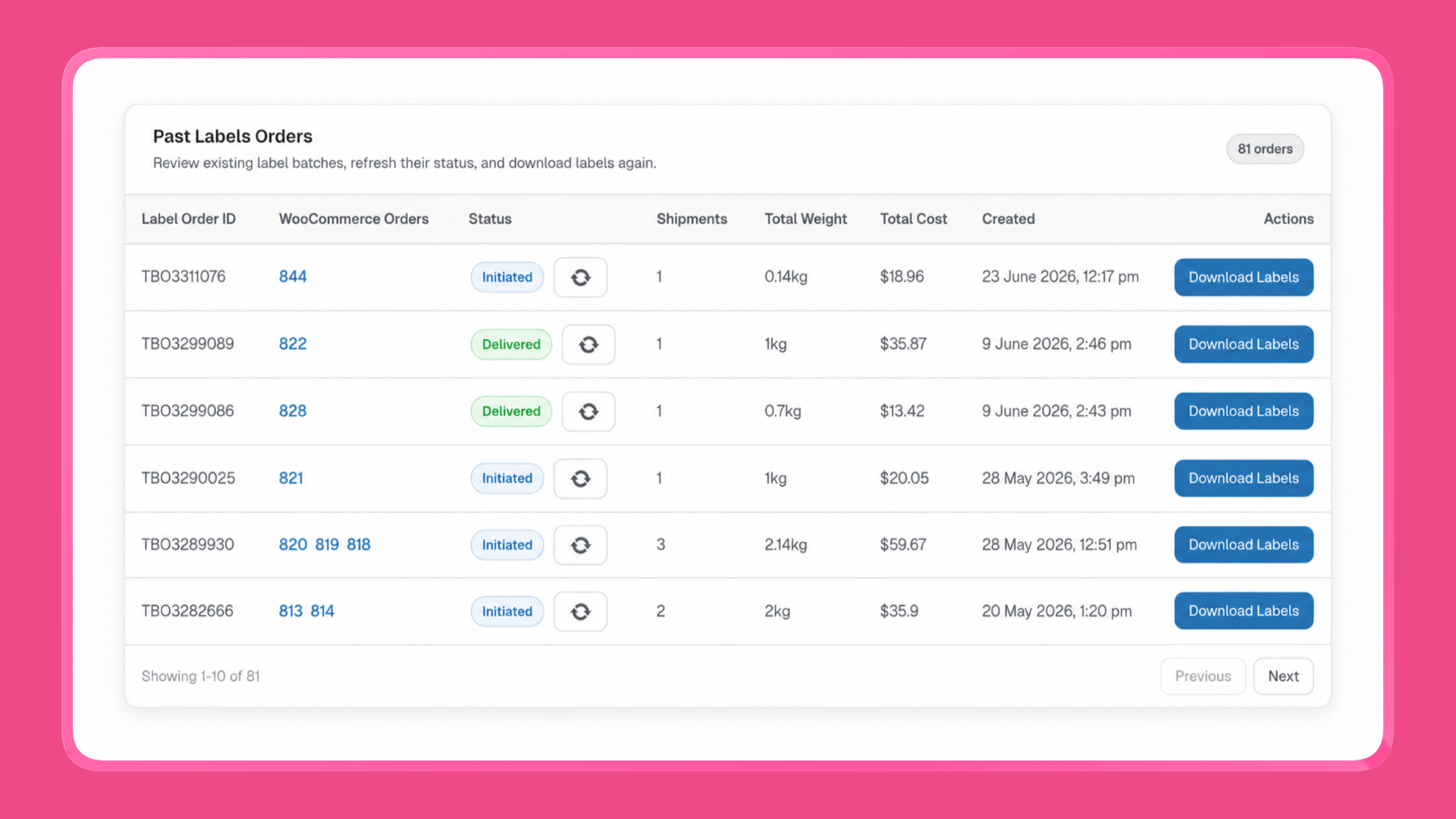This screenshot has height=819, width=1456.
Task: Select label order ID TBO3282666
Action: coord(187,611)
